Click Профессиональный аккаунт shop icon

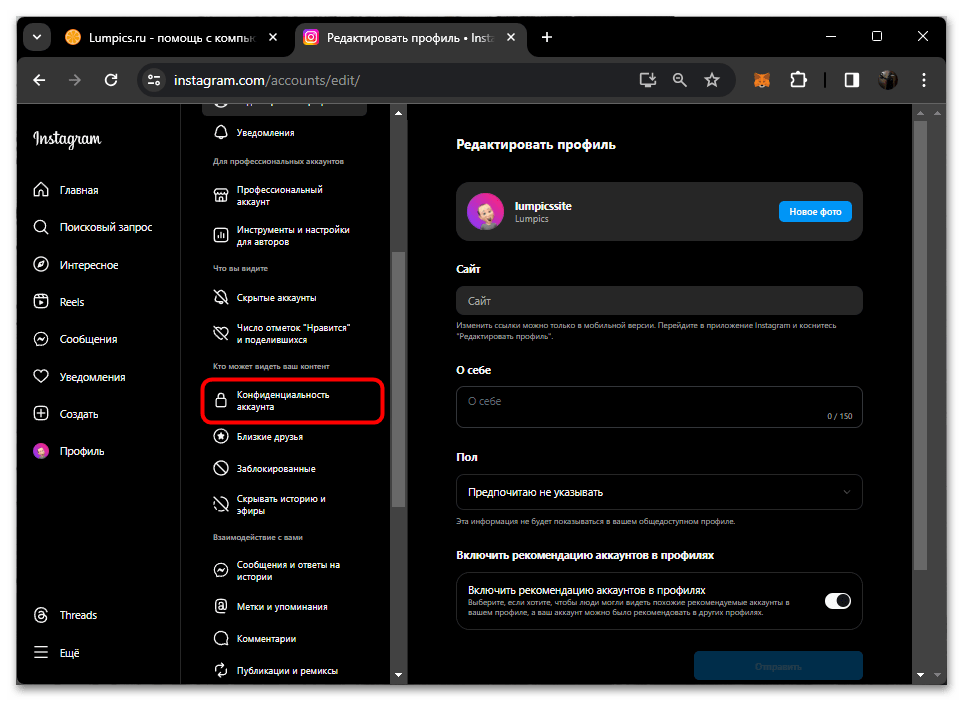tap(220, 195)
